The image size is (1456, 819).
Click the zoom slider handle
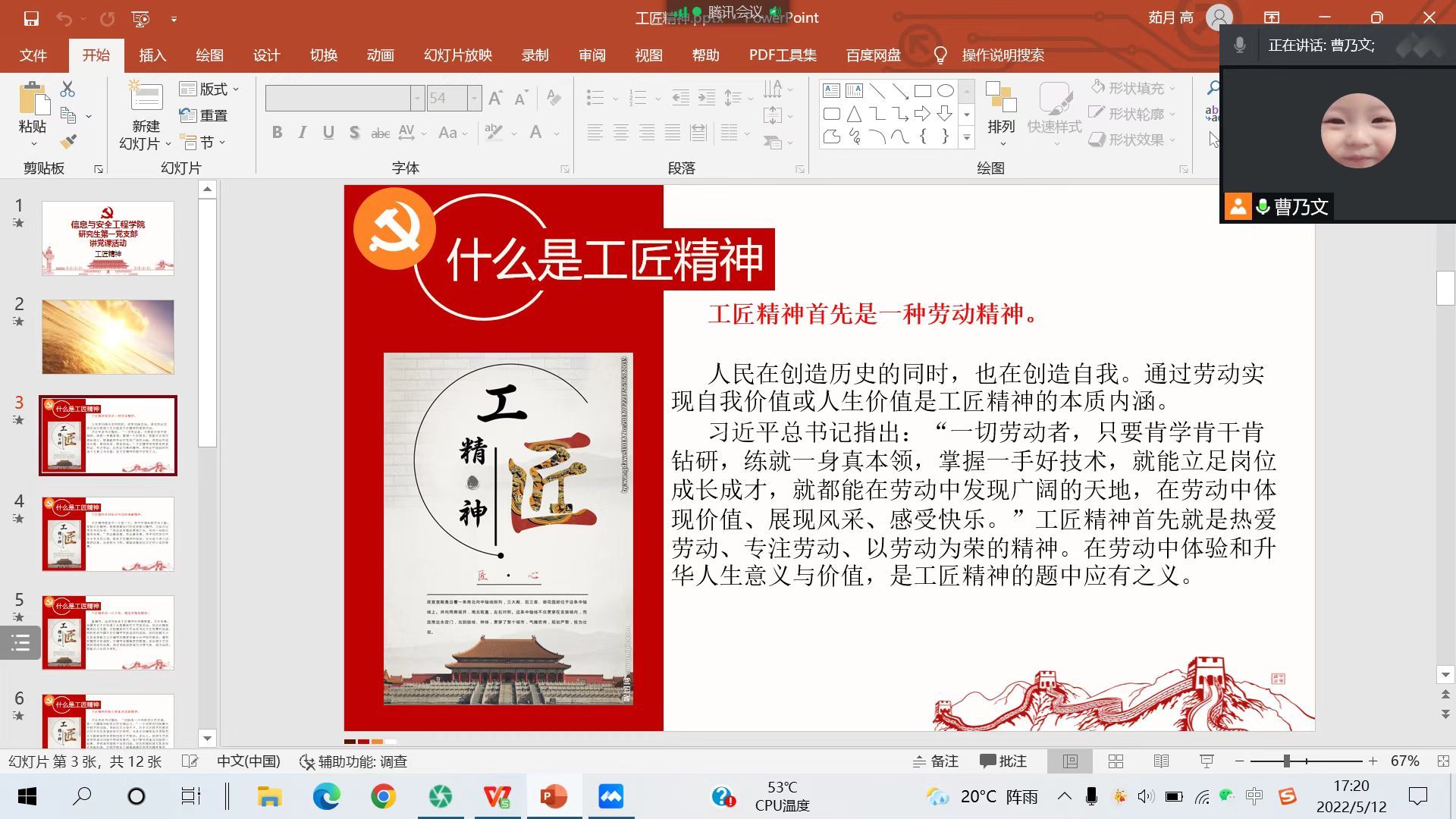[1287, 761]
